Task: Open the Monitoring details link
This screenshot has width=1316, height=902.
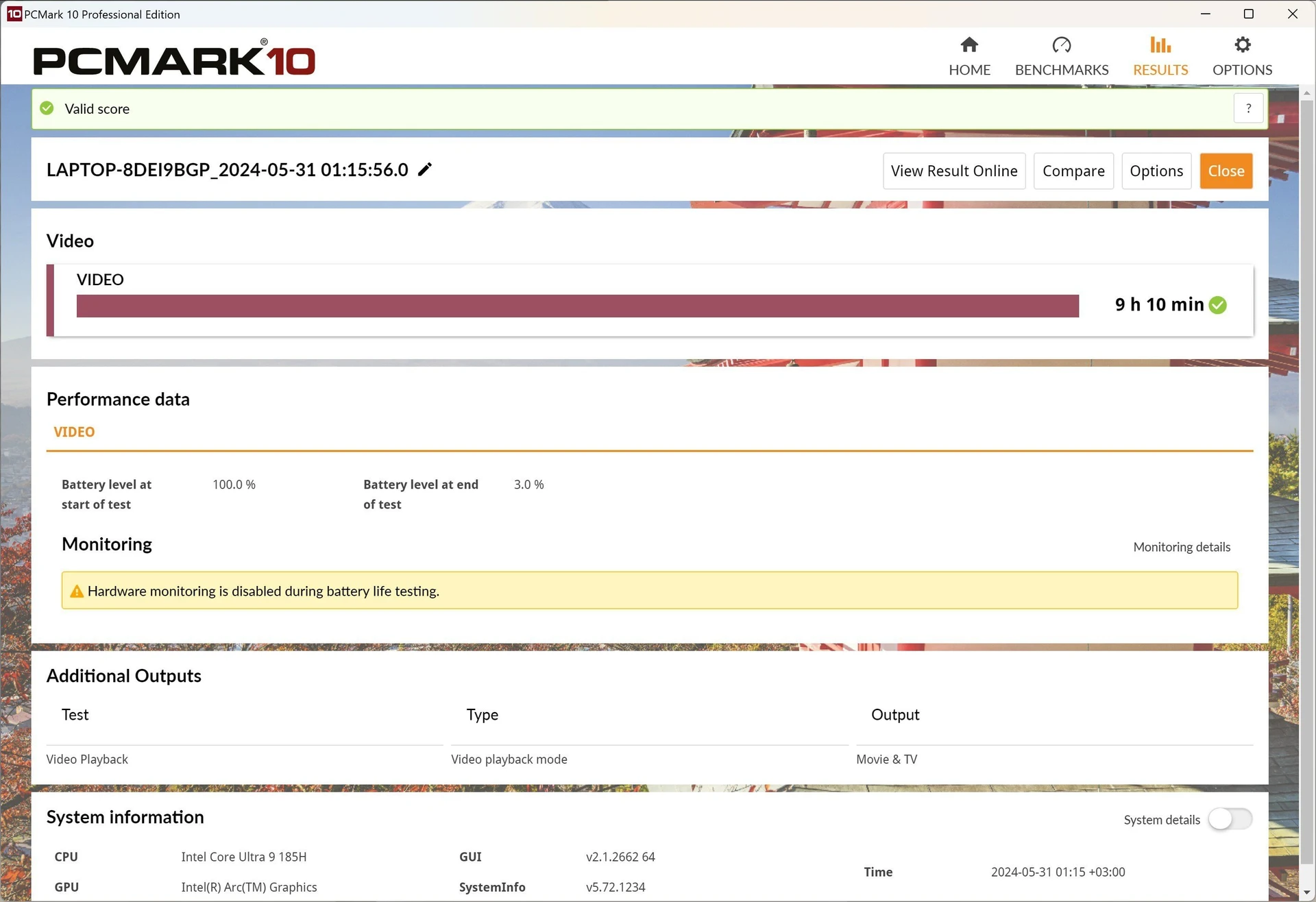Action: (x=1182, y=547)
